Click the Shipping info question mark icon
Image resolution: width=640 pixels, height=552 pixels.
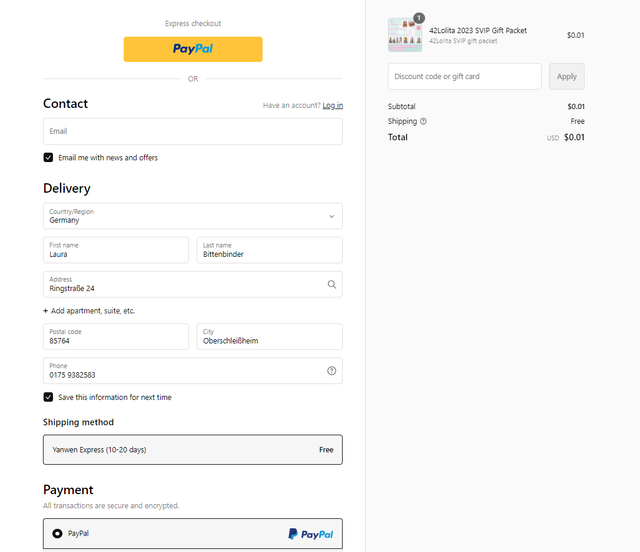click(423, 121)
